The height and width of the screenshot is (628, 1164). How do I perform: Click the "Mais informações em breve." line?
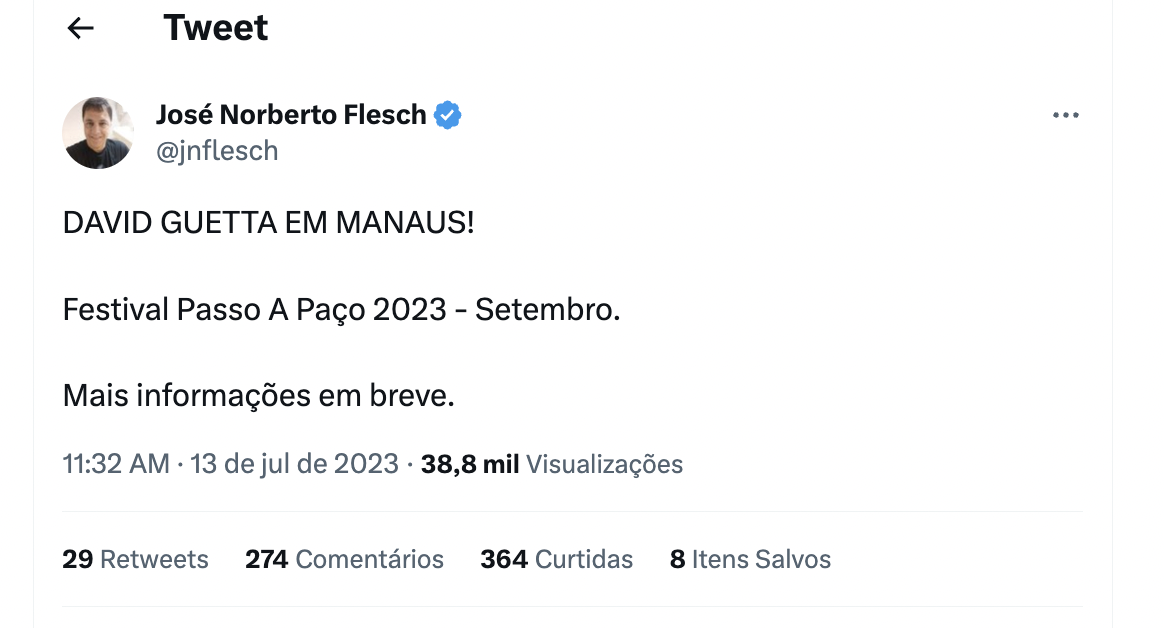[259, 396]
